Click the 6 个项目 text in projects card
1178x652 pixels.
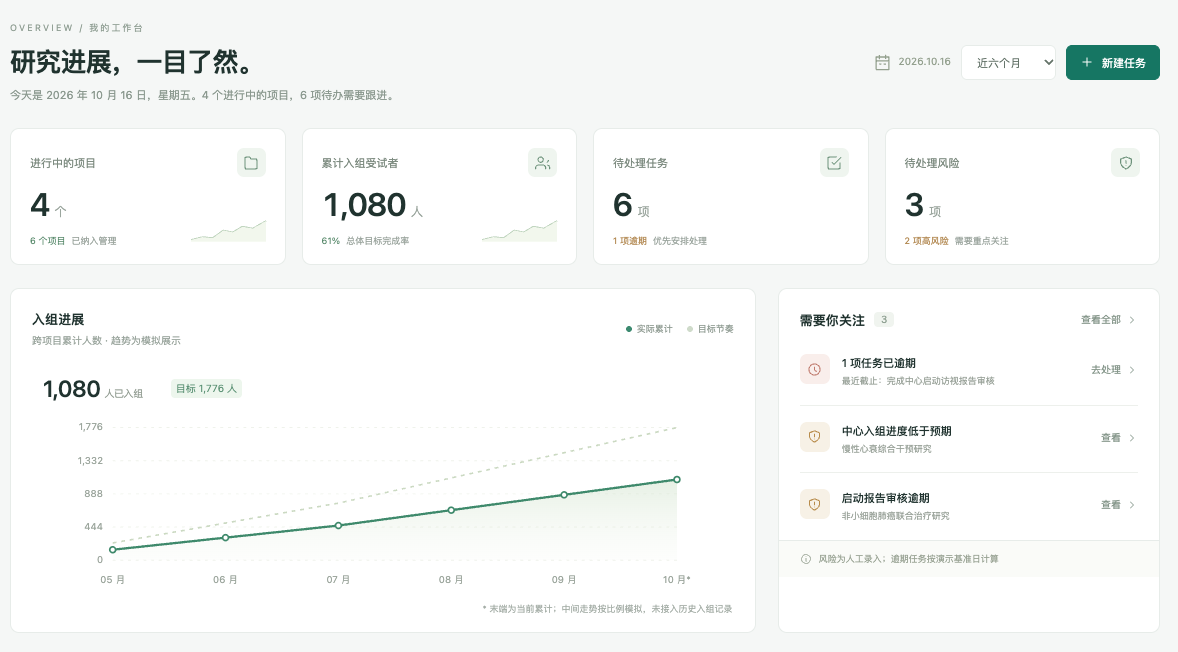click(47, 241)
